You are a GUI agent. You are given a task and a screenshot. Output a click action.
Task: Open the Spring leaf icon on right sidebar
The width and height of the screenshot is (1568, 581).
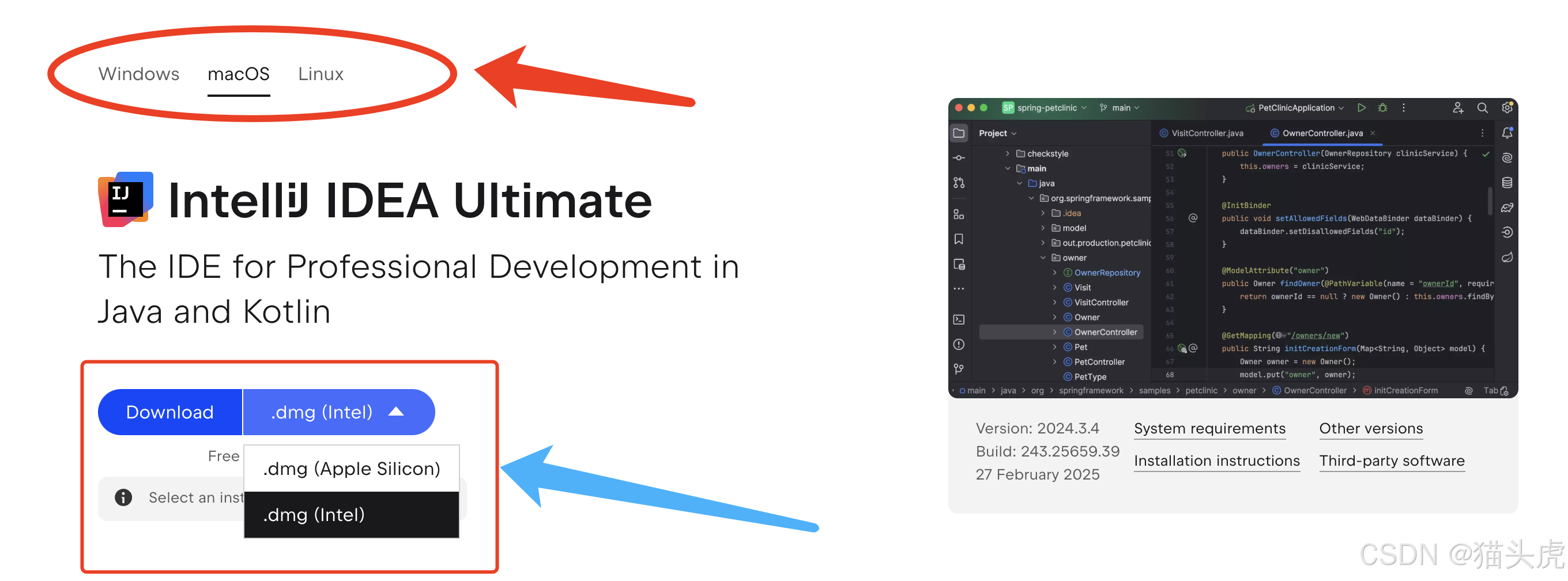[x=1507, y=255]
